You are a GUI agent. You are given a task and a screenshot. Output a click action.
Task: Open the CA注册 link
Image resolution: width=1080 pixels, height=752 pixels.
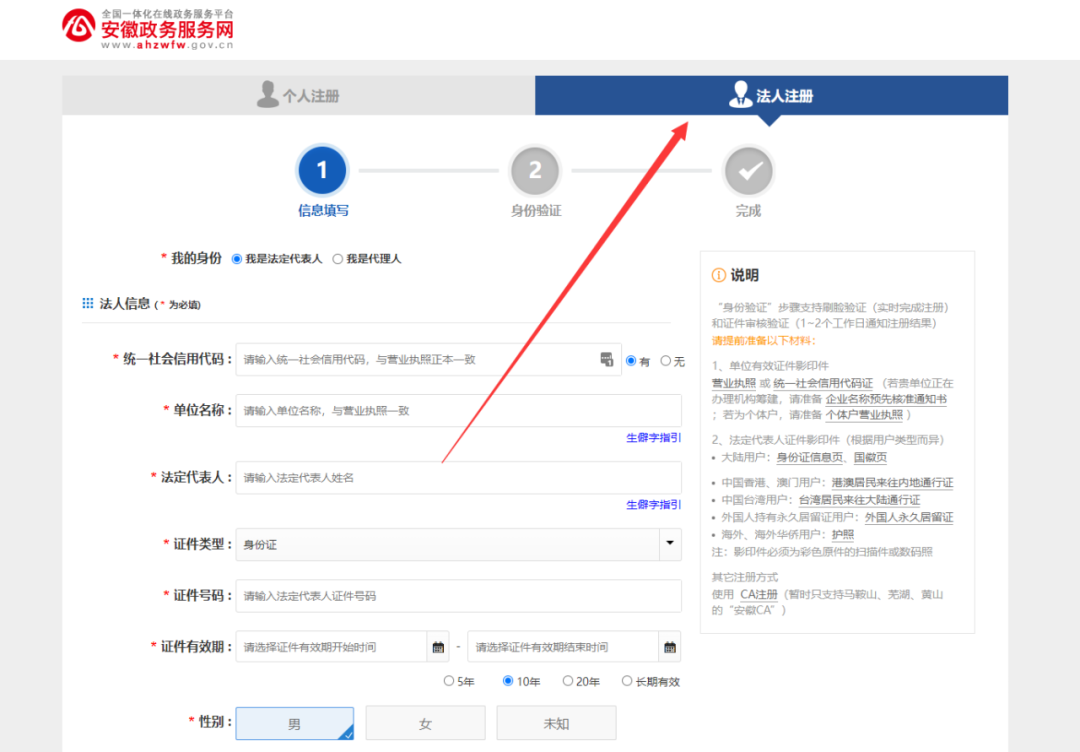point(758,594)
